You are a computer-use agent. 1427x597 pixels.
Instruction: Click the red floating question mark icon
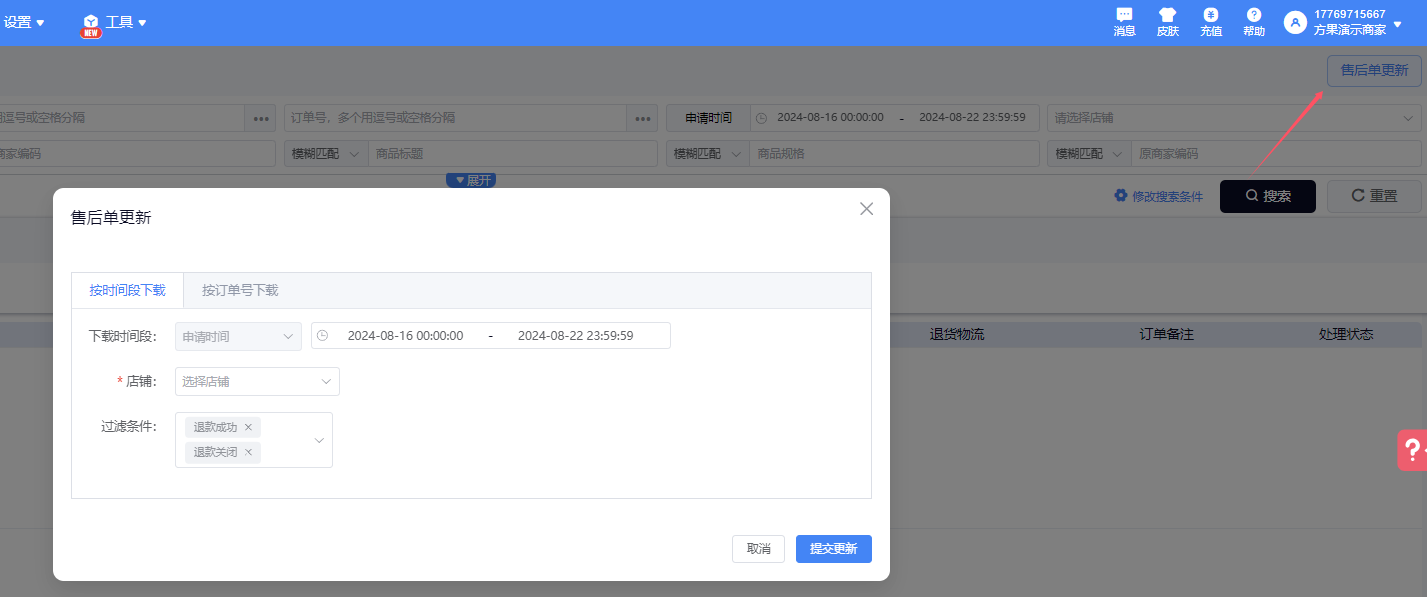1412,450
